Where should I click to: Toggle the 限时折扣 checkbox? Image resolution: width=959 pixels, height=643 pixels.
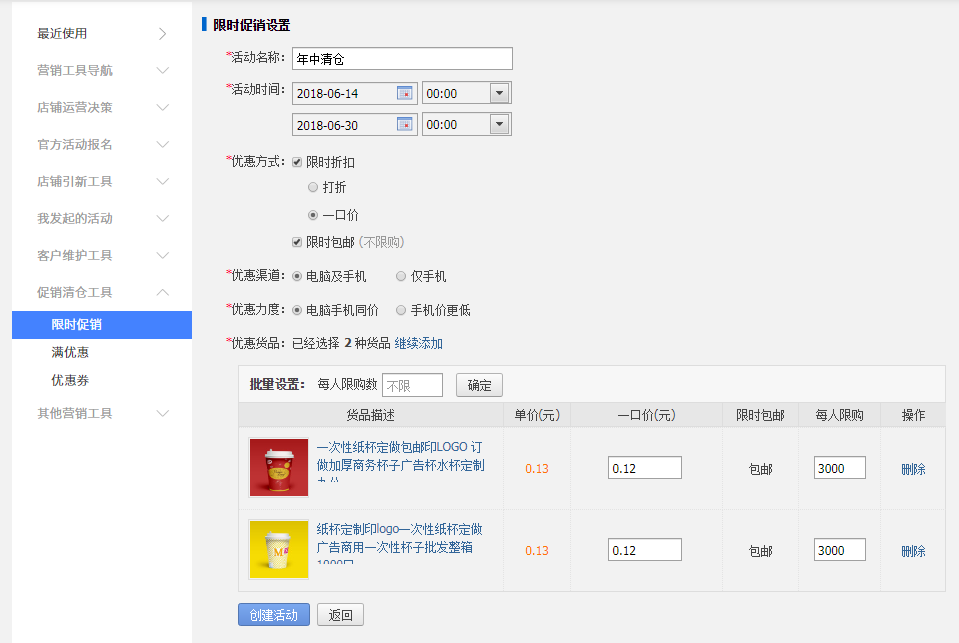coord(297,162)
